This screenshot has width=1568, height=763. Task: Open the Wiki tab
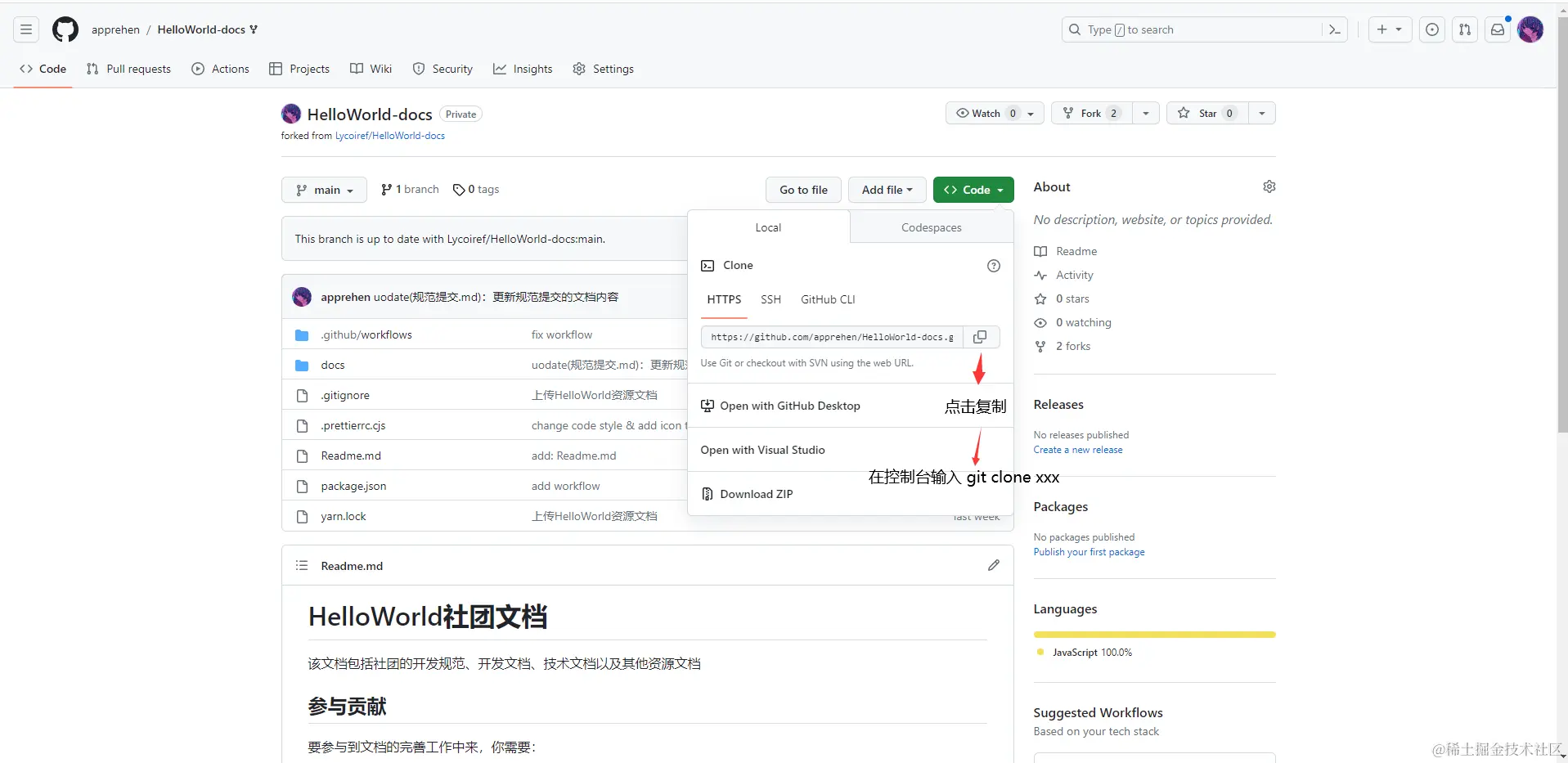pos(371,69)
